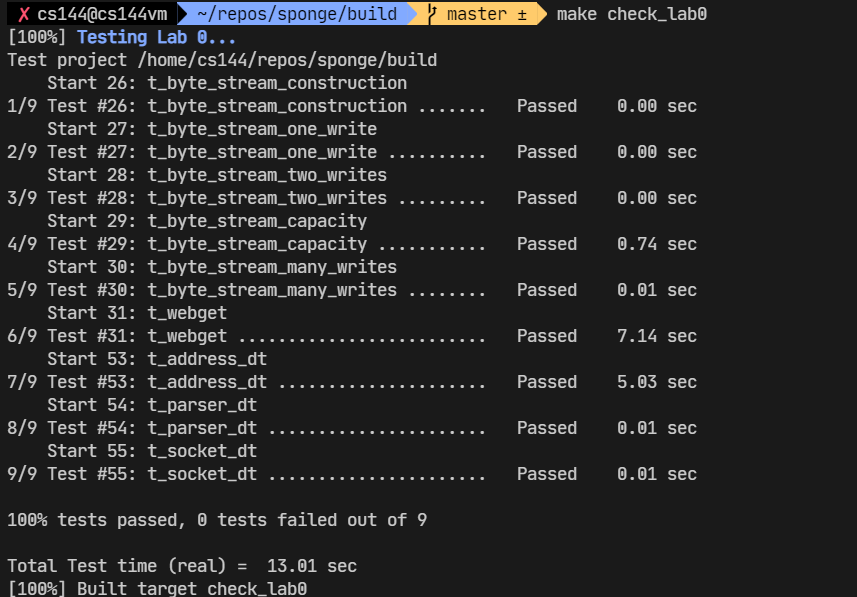857x597 pixels.
Task: Click the red X status icon in prompt
Action: pyautogui.click(x=24, y=14)
